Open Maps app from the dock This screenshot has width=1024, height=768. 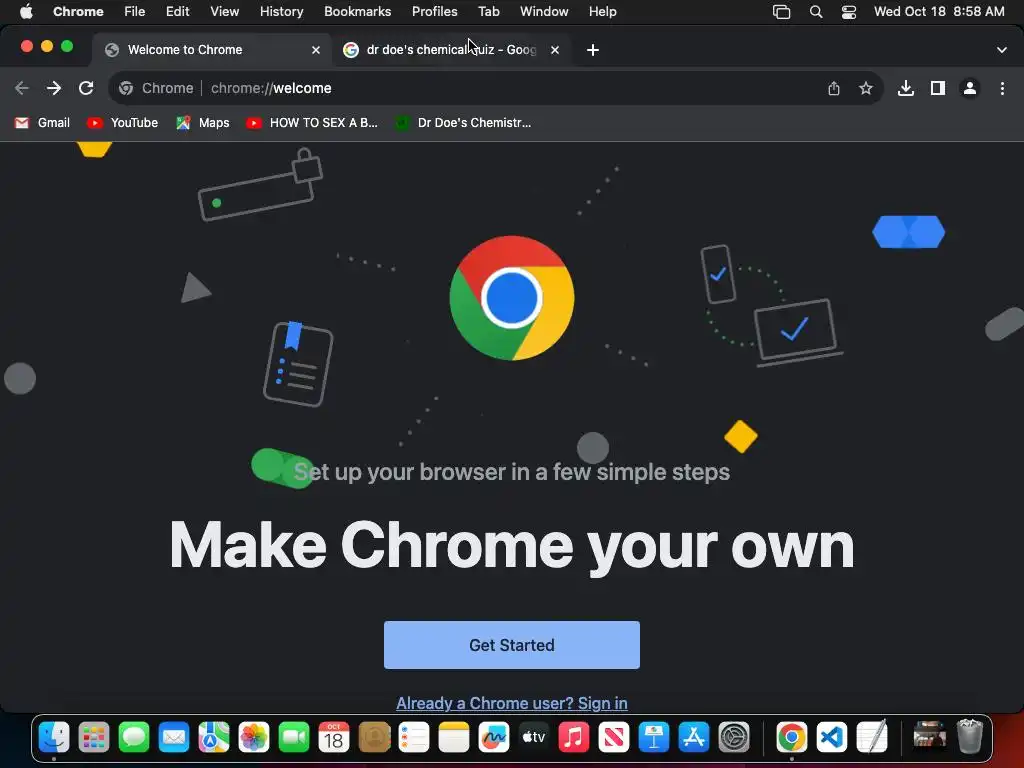pyautogui.click(x=214, y=738)
